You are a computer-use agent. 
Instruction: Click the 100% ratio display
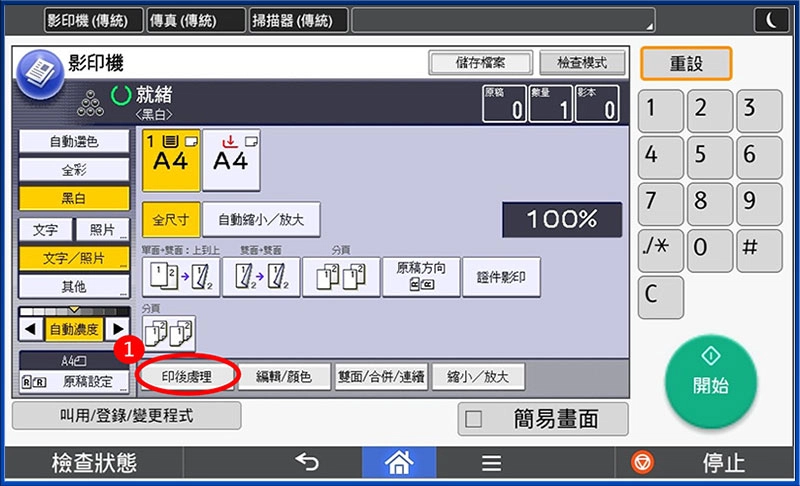[x=562, y=220]
